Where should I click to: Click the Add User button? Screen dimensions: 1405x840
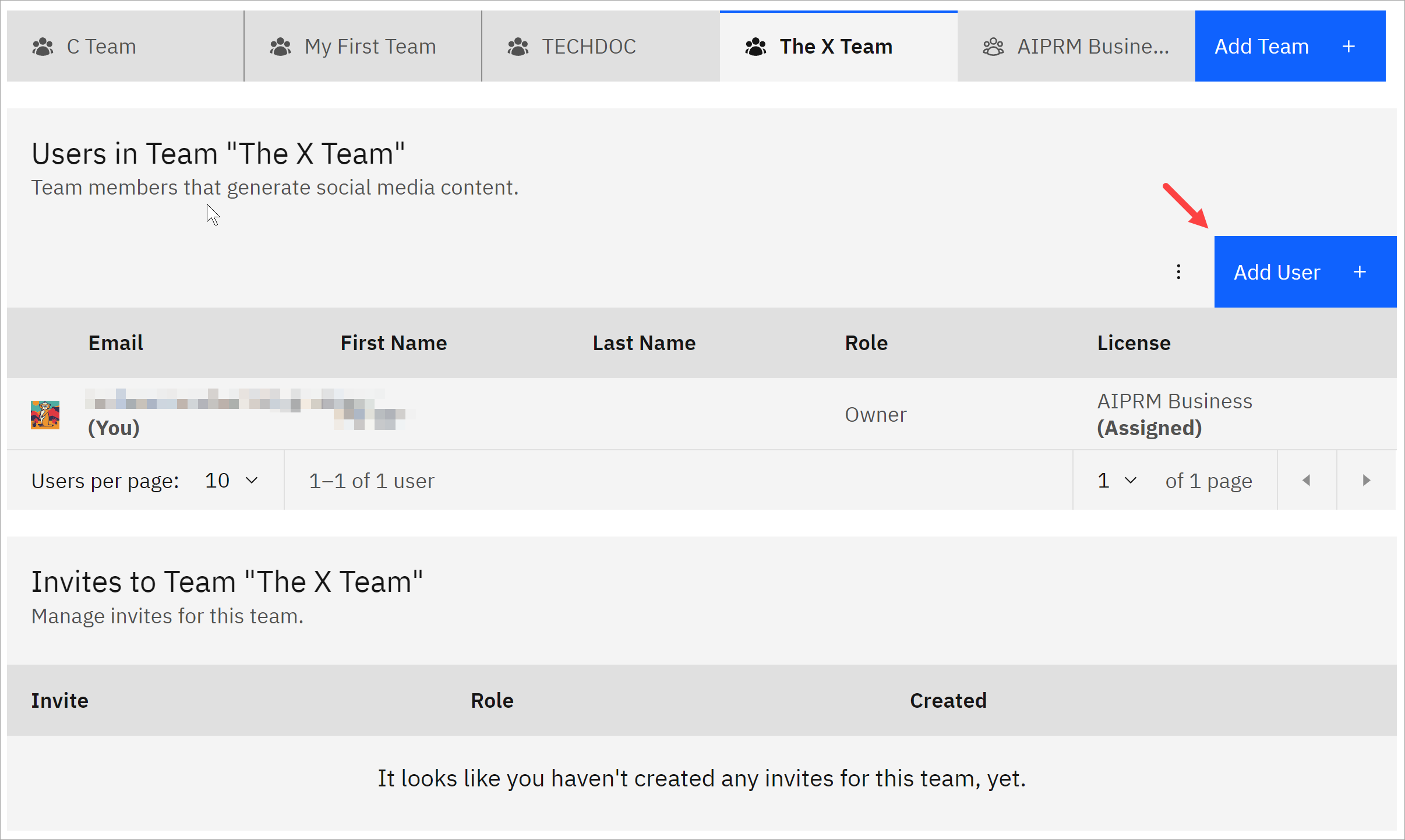(x=1277, y=271)
